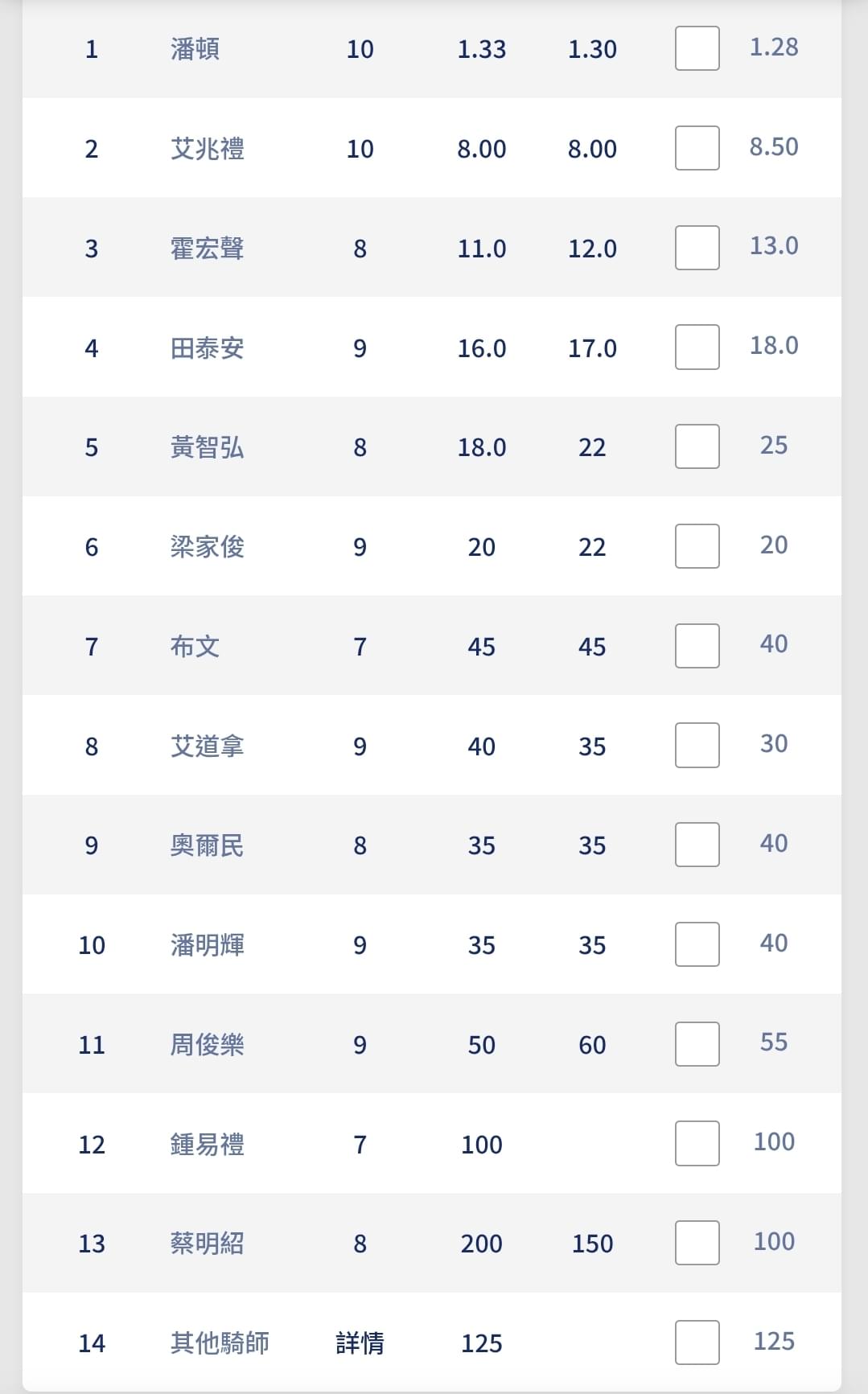
Task: Check the 蔡明紹 row checkbox
Action: [697, 1243]
